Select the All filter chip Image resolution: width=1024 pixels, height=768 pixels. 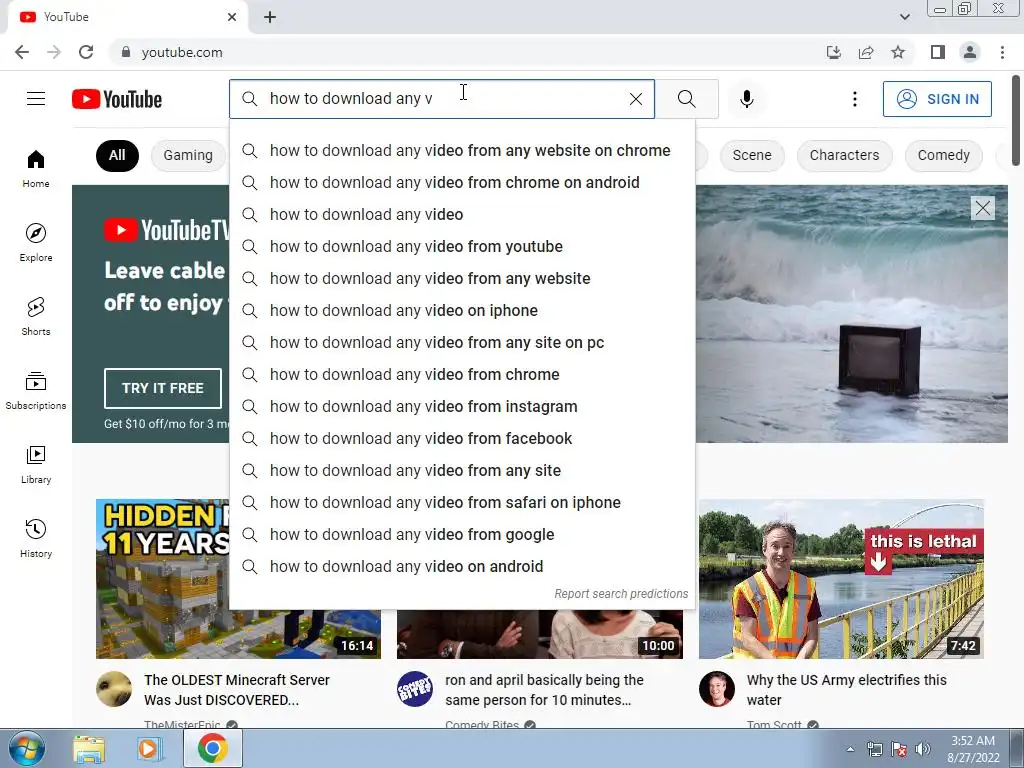117,155
